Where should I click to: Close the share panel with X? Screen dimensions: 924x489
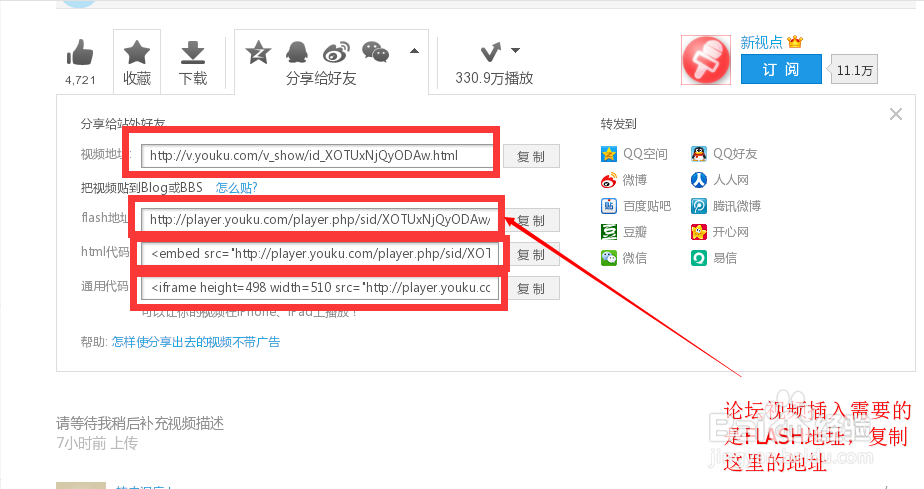[x=896, y=114]
